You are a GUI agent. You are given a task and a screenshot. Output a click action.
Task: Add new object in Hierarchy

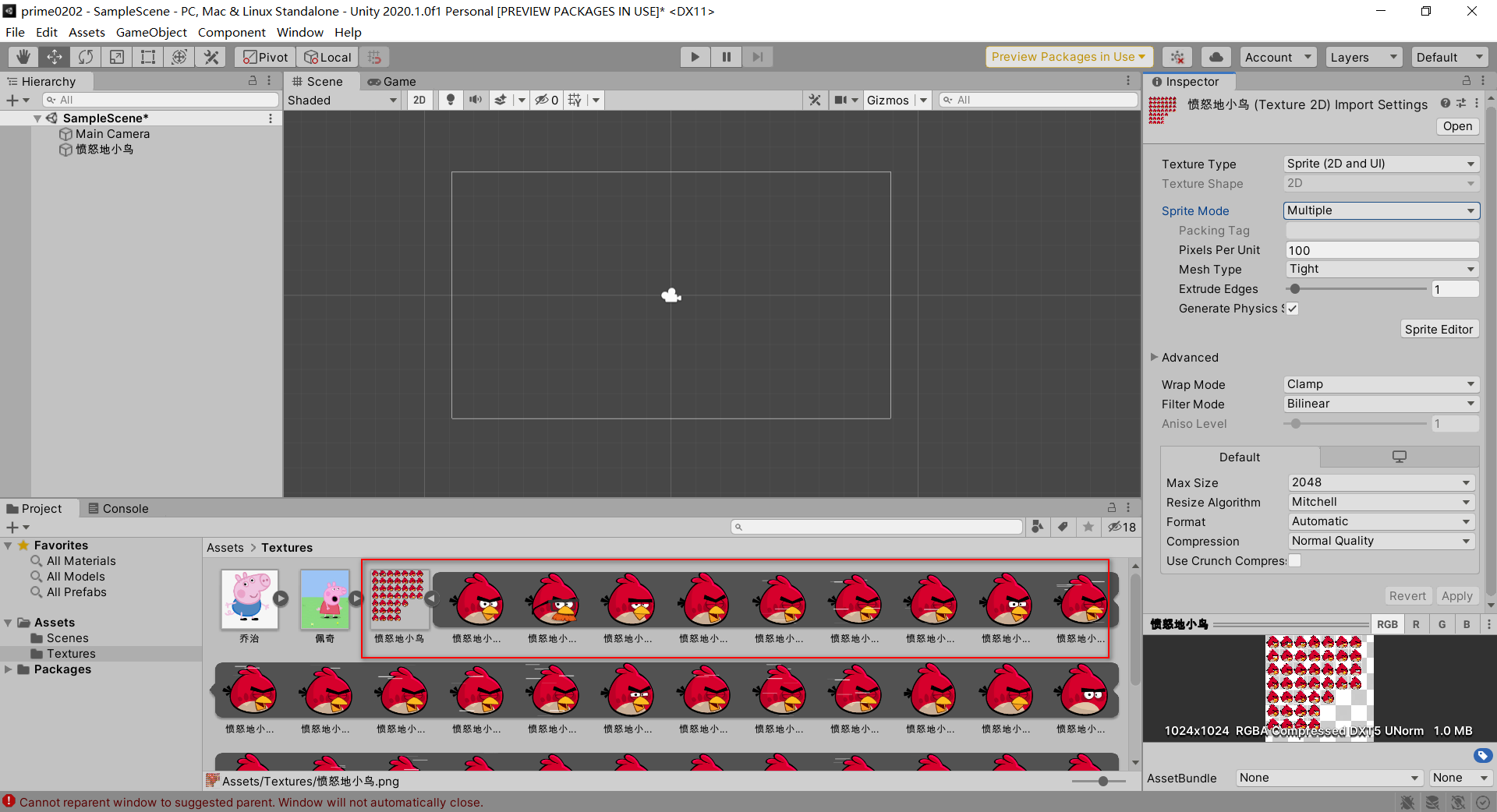coord(17,100)
